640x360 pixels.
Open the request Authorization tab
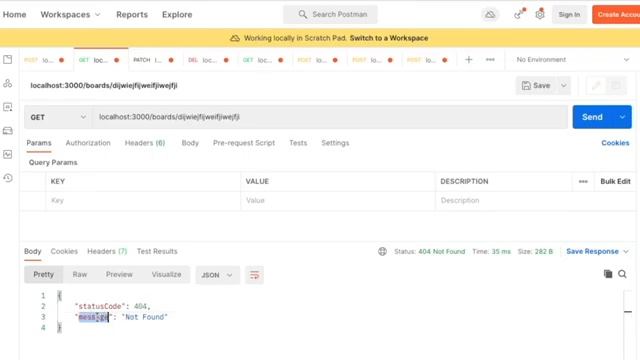tap(88, 143)
